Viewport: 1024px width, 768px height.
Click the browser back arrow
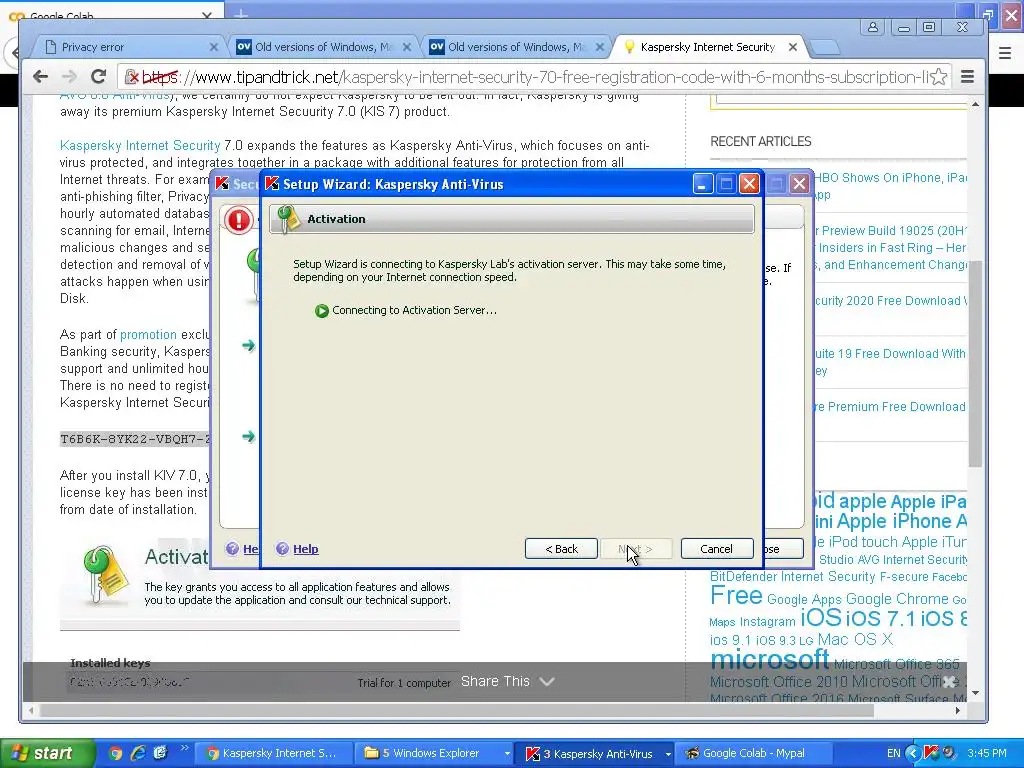40,77
